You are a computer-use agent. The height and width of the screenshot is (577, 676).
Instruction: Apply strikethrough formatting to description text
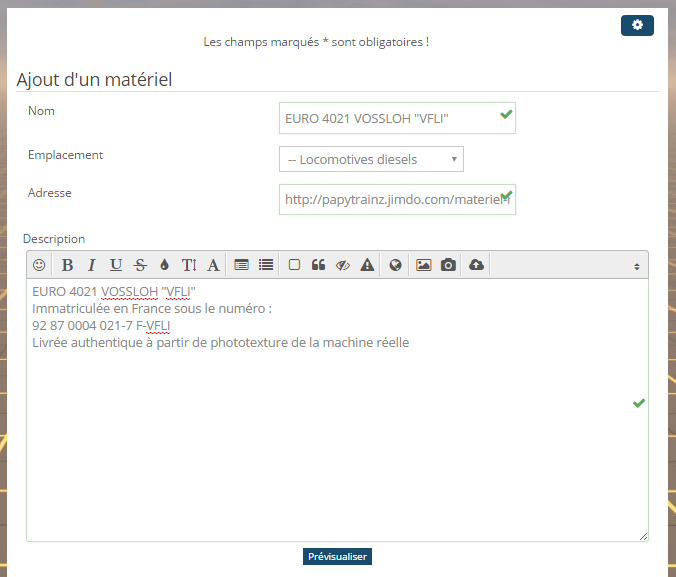click(140, 265)
